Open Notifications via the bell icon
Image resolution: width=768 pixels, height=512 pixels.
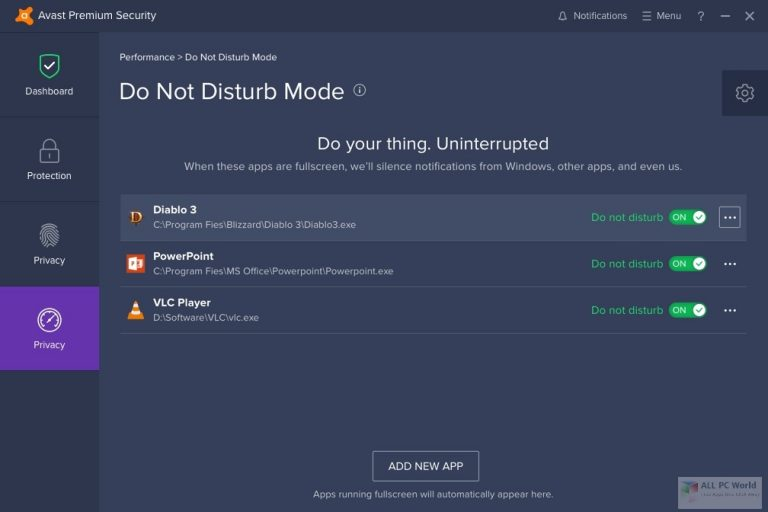562,16
